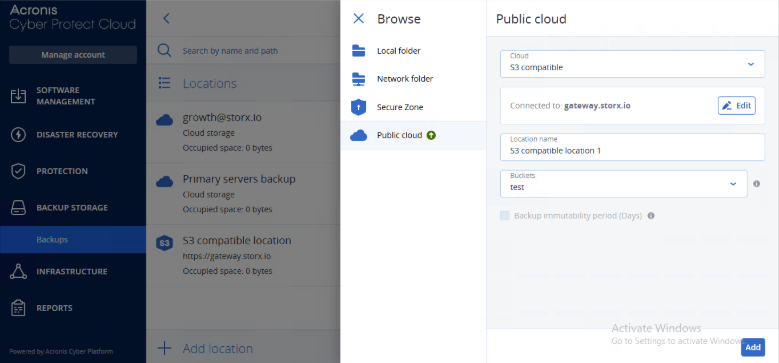779x363 pixels.
Task: Open Backup Storage section
Action: [x=73, y=208]
